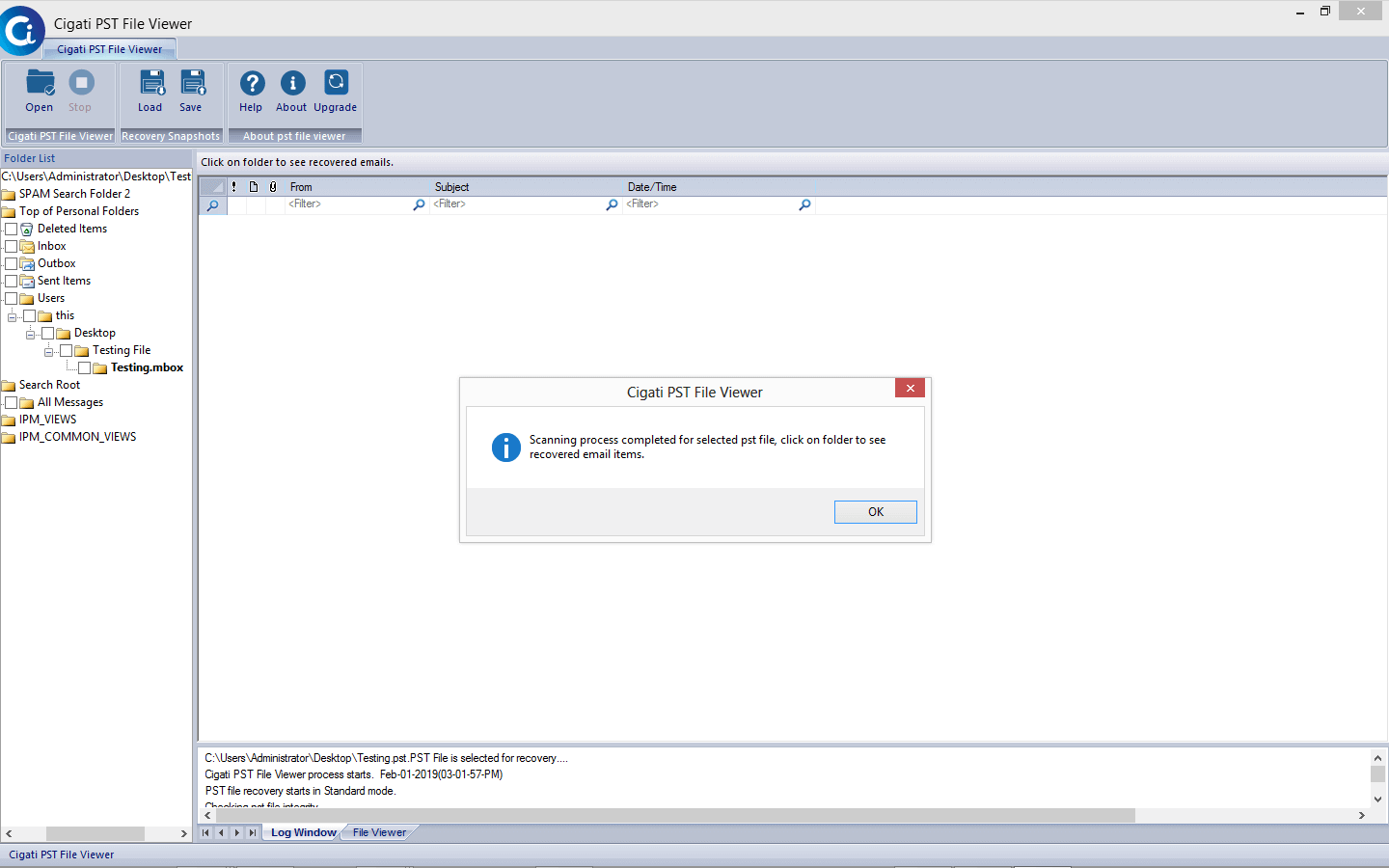Sort by item type page column

254,187
